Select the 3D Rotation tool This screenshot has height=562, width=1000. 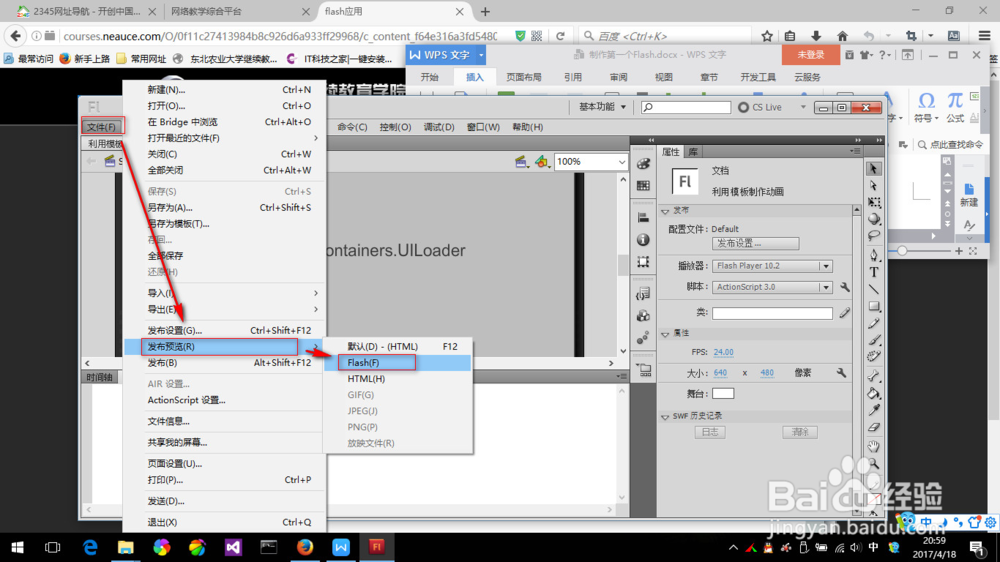(874, 219)
